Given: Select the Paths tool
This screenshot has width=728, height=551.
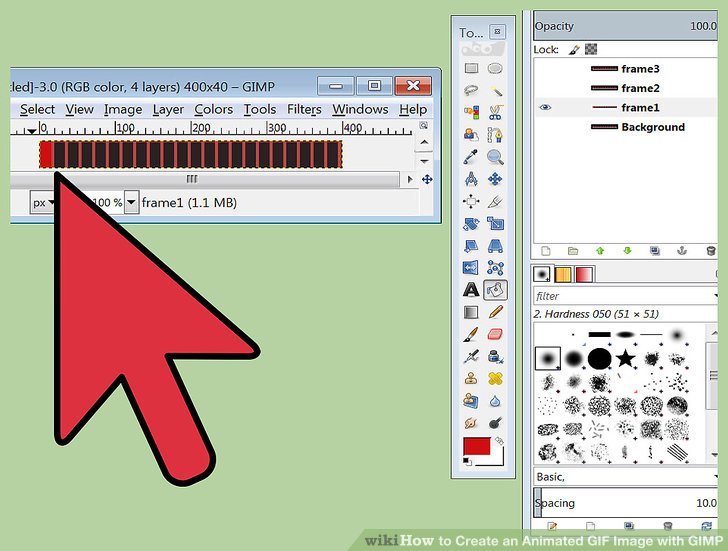Looking at the screenshot, I should coord(495,135).
